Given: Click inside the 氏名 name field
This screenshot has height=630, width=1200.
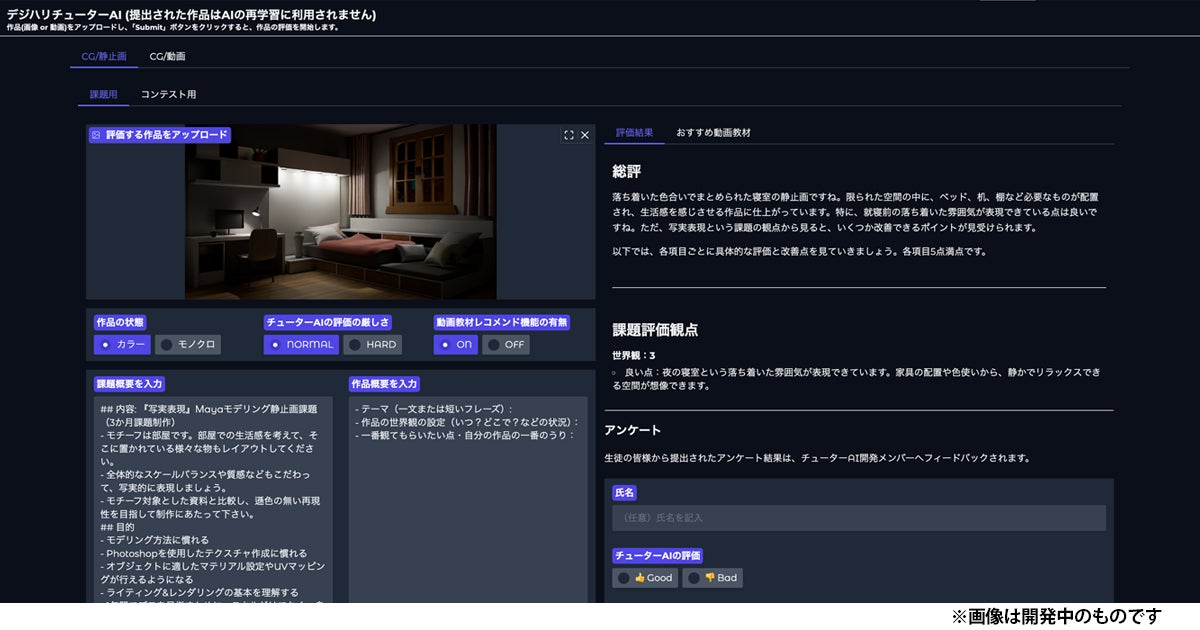Looking at the screenshot, I should click(860, 518).
